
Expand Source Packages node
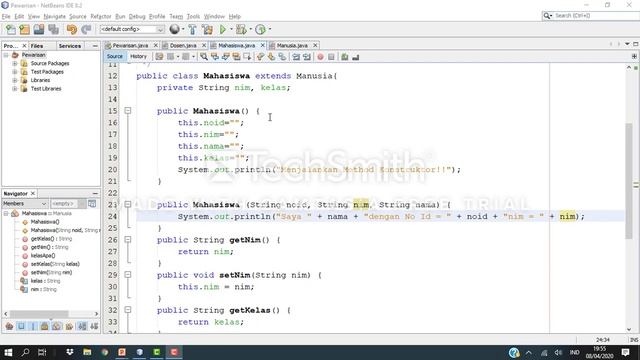15,63
